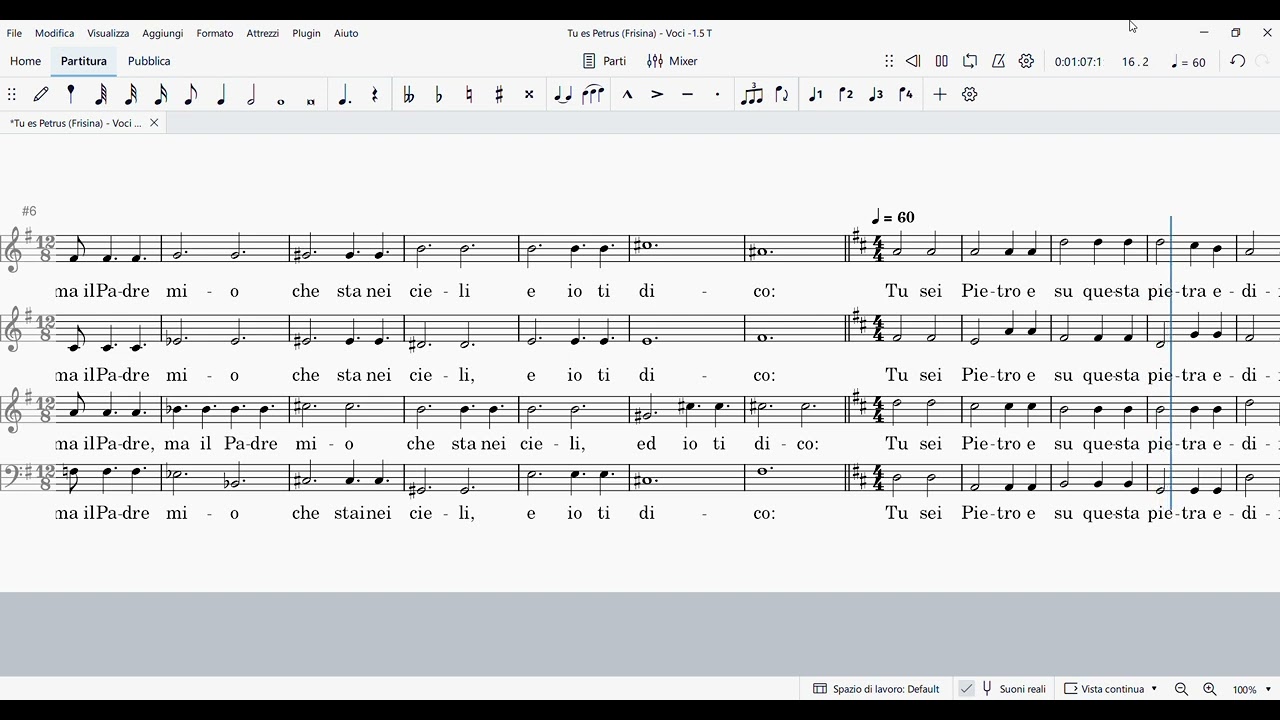Open the Visualizza menu
The width and height of the screenshot is (1280, 720).
click(x=108, y=33)
